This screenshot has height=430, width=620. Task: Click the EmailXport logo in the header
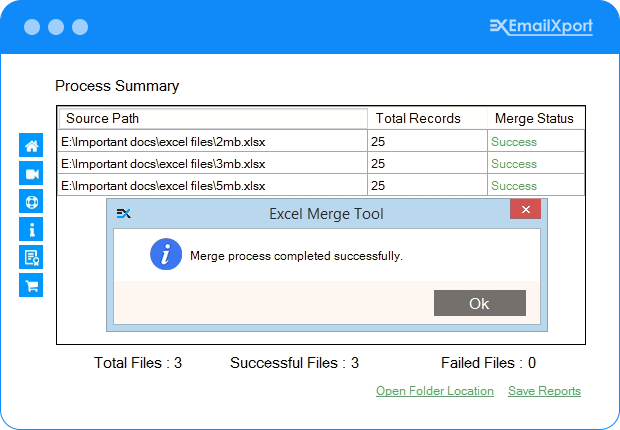541,27
